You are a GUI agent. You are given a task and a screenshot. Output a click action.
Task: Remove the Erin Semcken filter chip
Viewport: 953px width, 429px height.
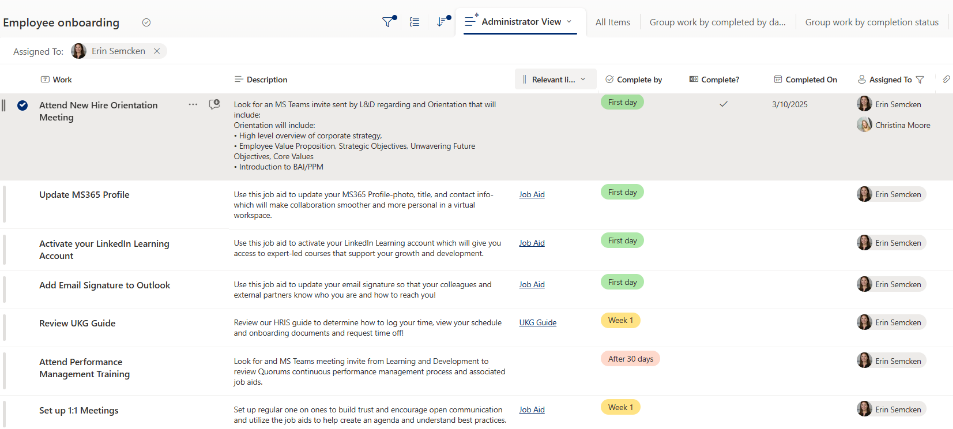(x=157, y=51)
